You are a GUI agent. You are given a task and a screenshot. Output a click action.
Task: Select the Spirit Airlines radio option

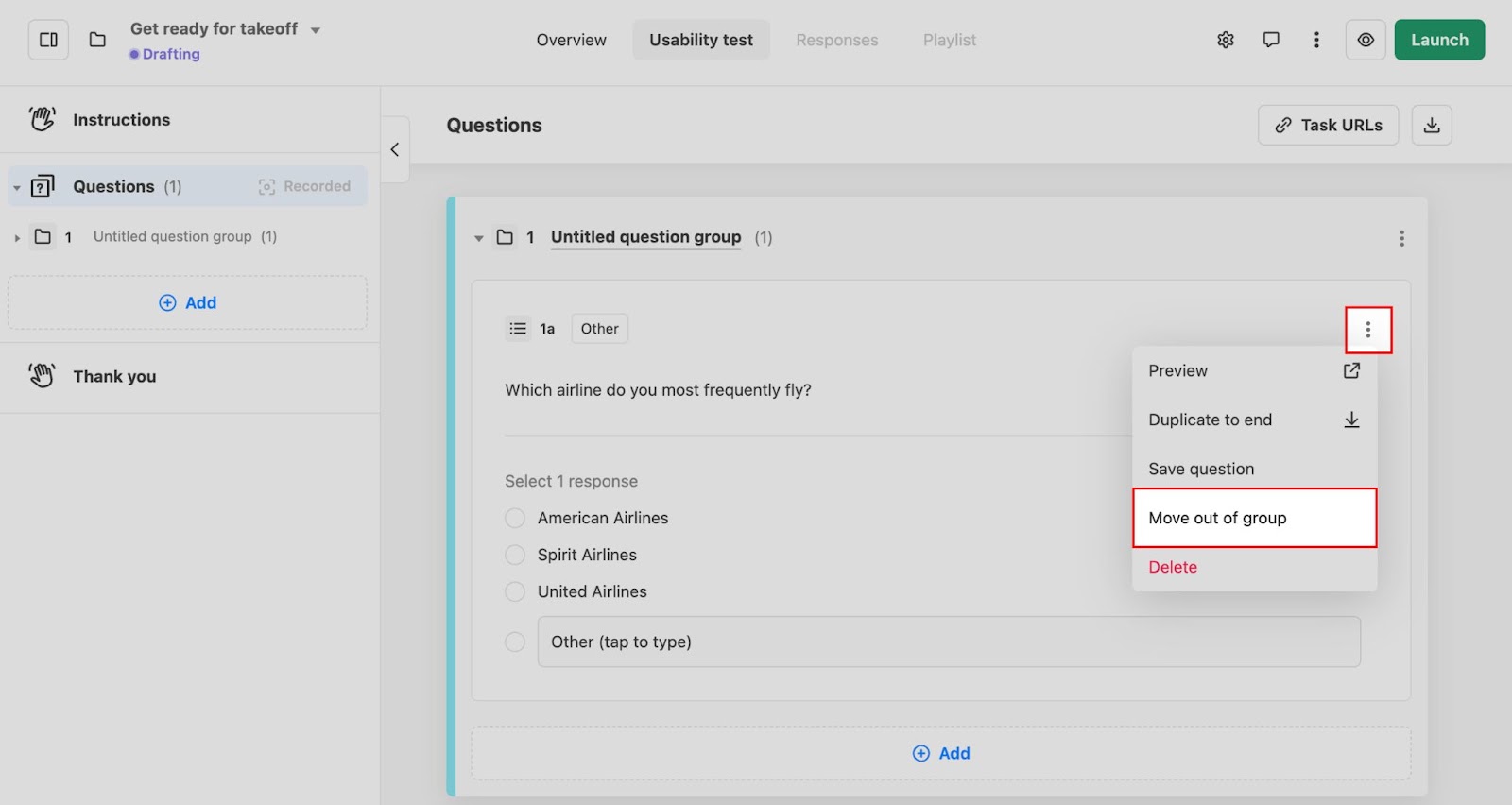[x=515, y=555]
